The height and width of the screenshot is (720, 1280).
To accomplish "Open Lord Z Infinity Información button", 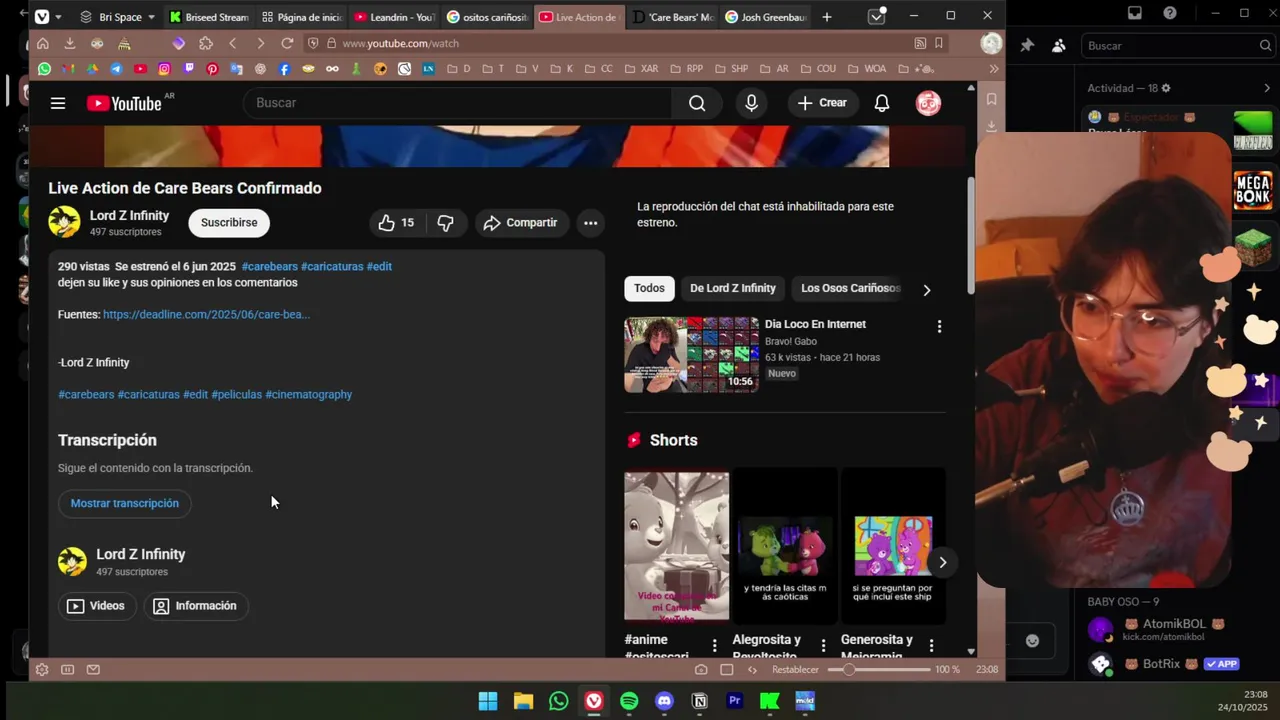I will pos(196,606).
